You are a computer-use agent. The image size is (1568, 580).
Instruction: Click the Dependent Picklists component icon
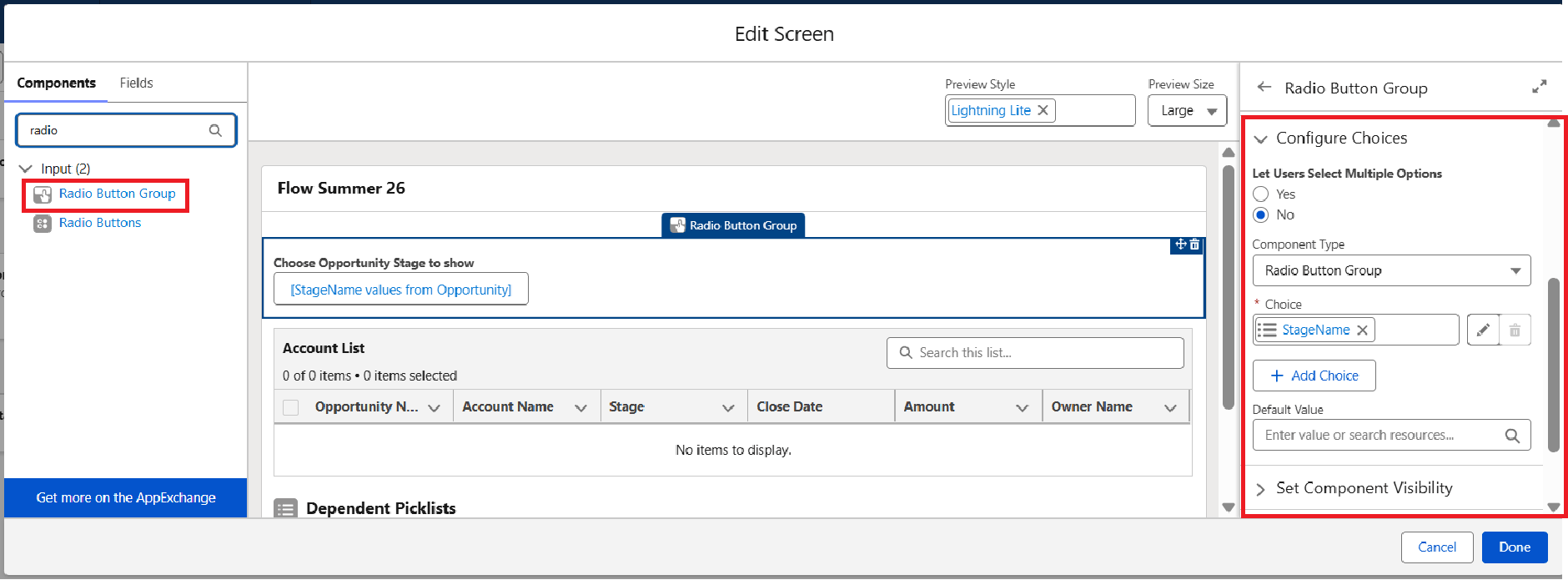pyautogui.click(x=286, y=508)
